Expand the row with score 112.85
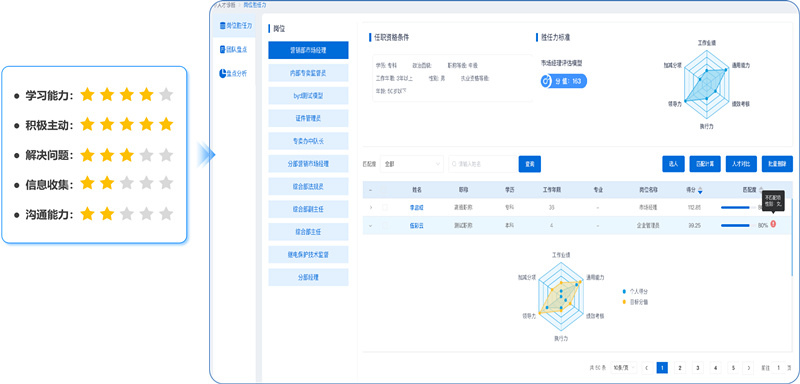The height and width of the screenshot is (384, 800). click(371, 208)
